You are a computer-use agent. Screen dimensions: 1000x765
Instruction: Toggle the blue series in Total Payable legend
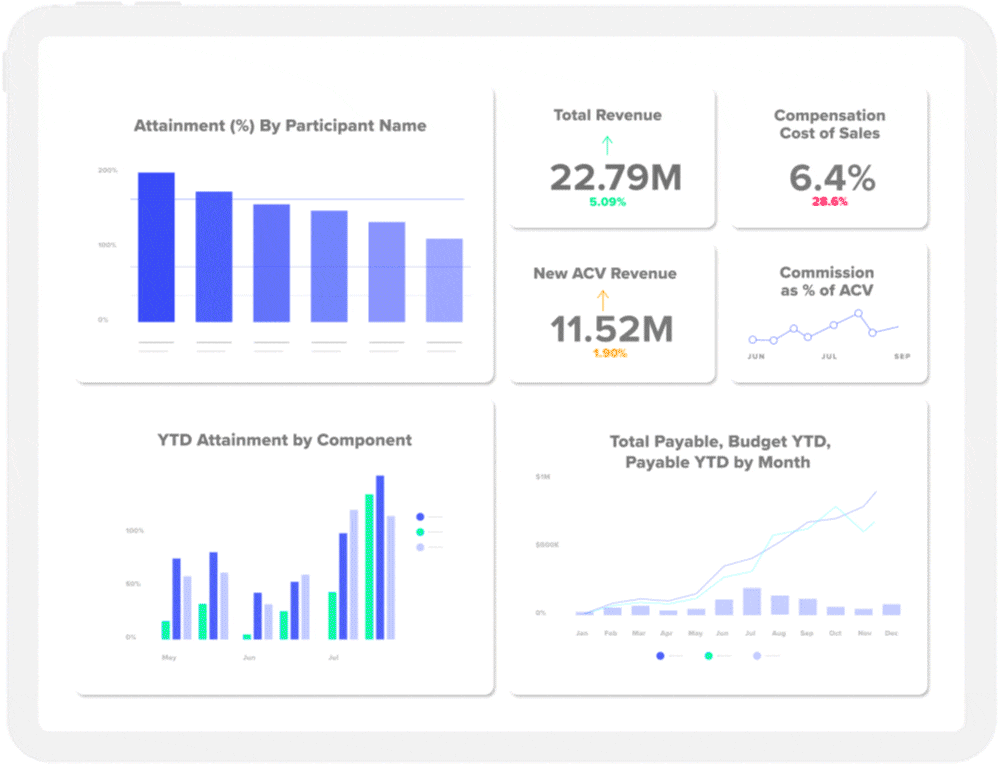660,655
